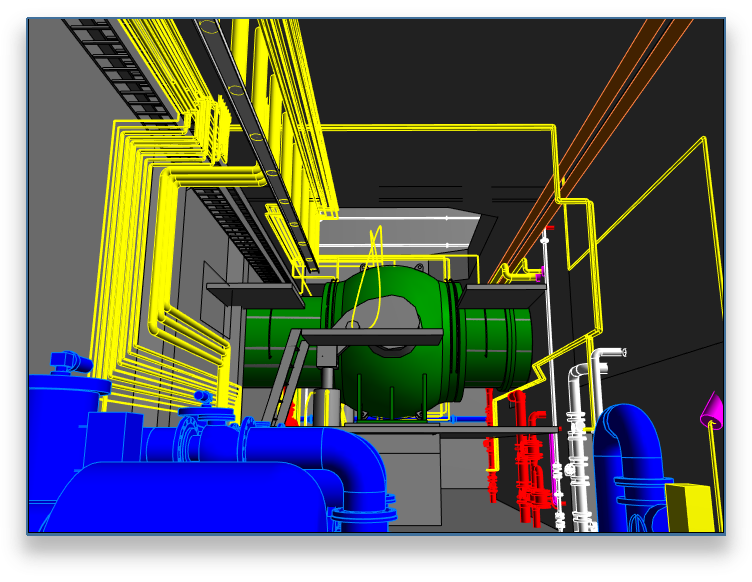This screenshot has width=752, height=582.
Task: Select the gray platform left of green valve
Action: tap(250, 295)
